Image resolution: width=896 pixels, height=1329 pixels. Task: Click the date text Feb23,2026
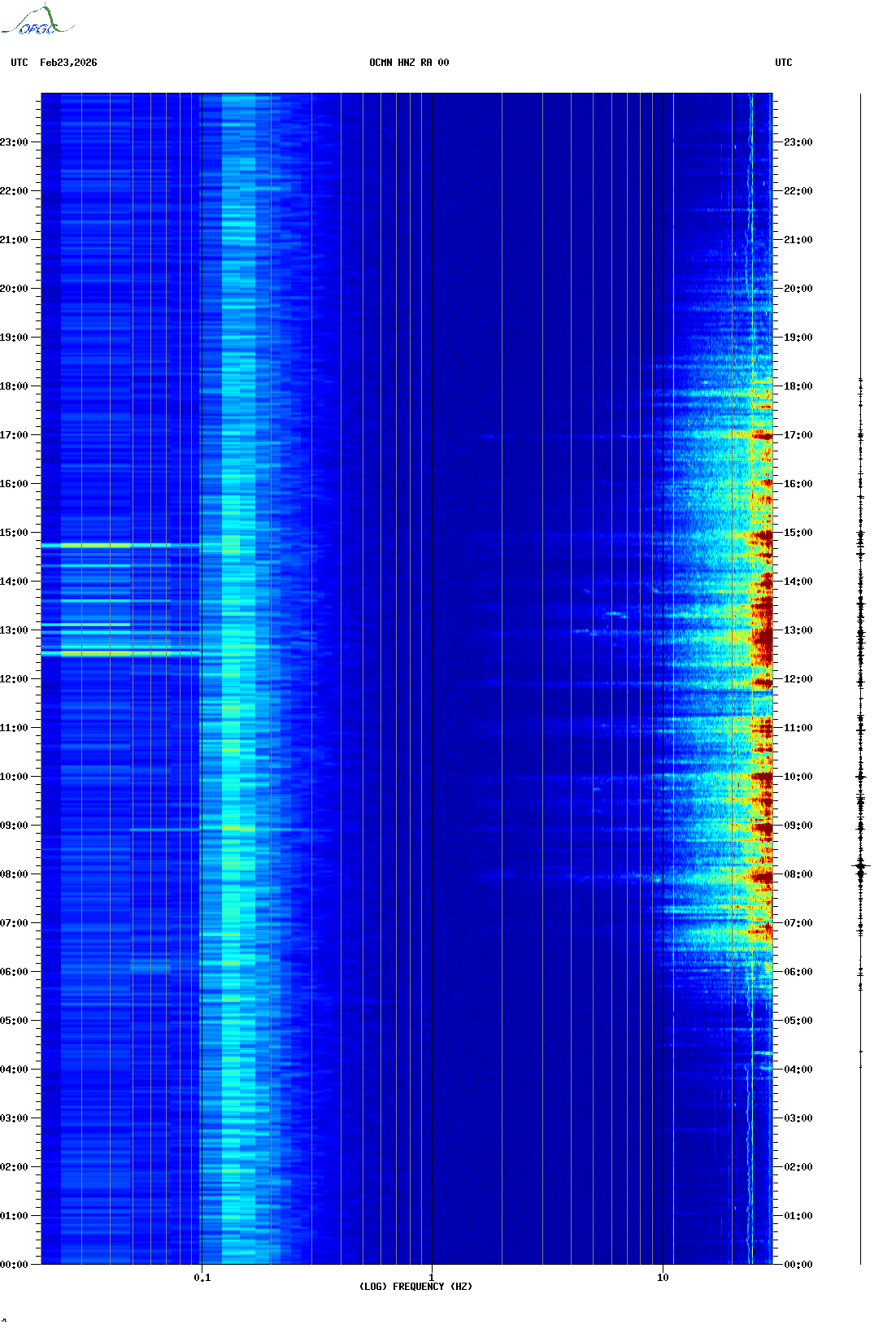coord(68,63)
